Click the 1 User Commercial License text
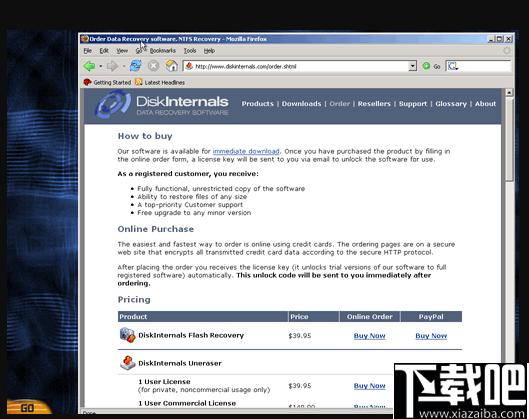529x419 pixels. pyautogui.click(x=187, y=403)
